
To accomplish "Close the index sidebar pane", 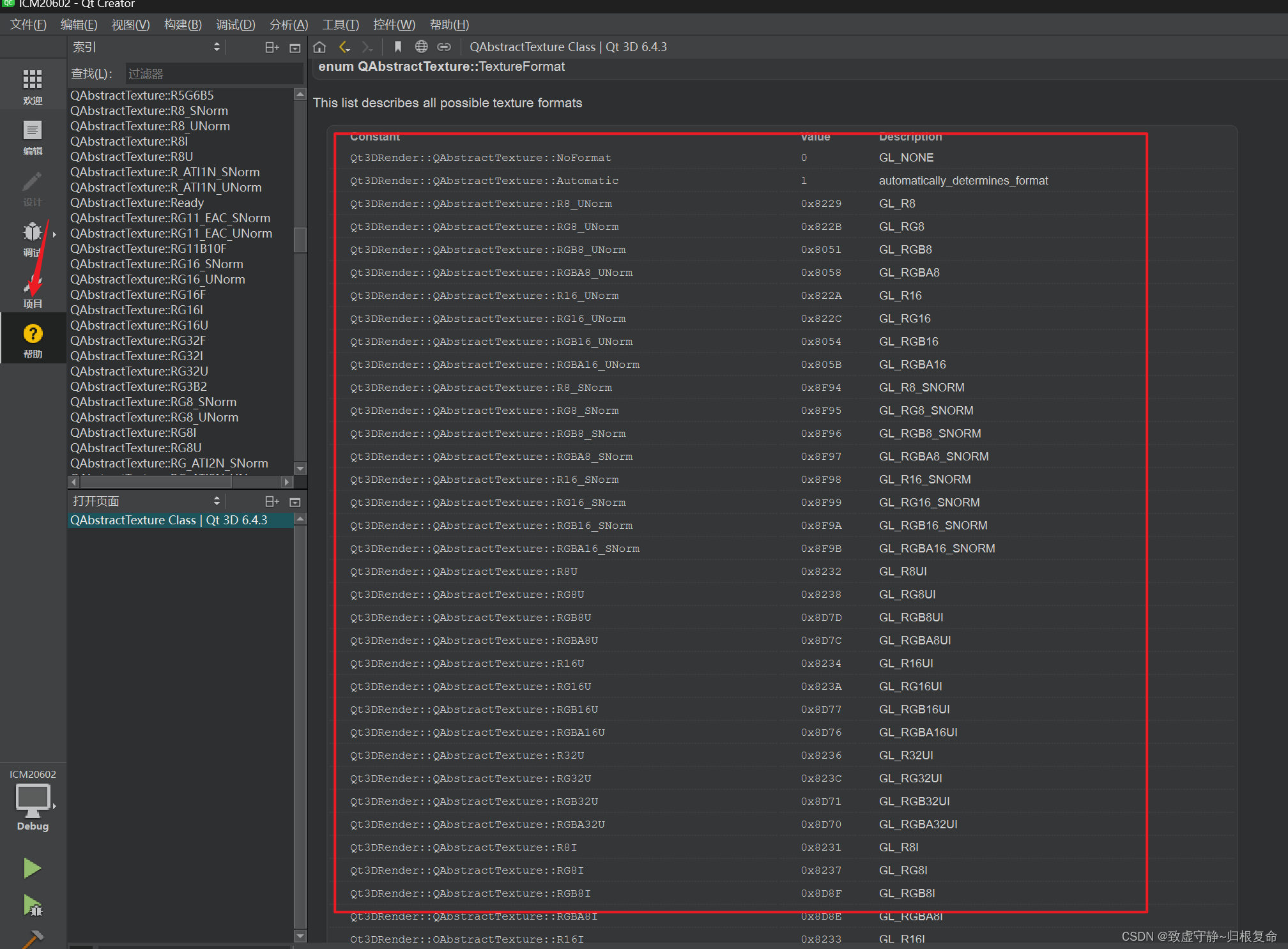I will tap(295, 47).
